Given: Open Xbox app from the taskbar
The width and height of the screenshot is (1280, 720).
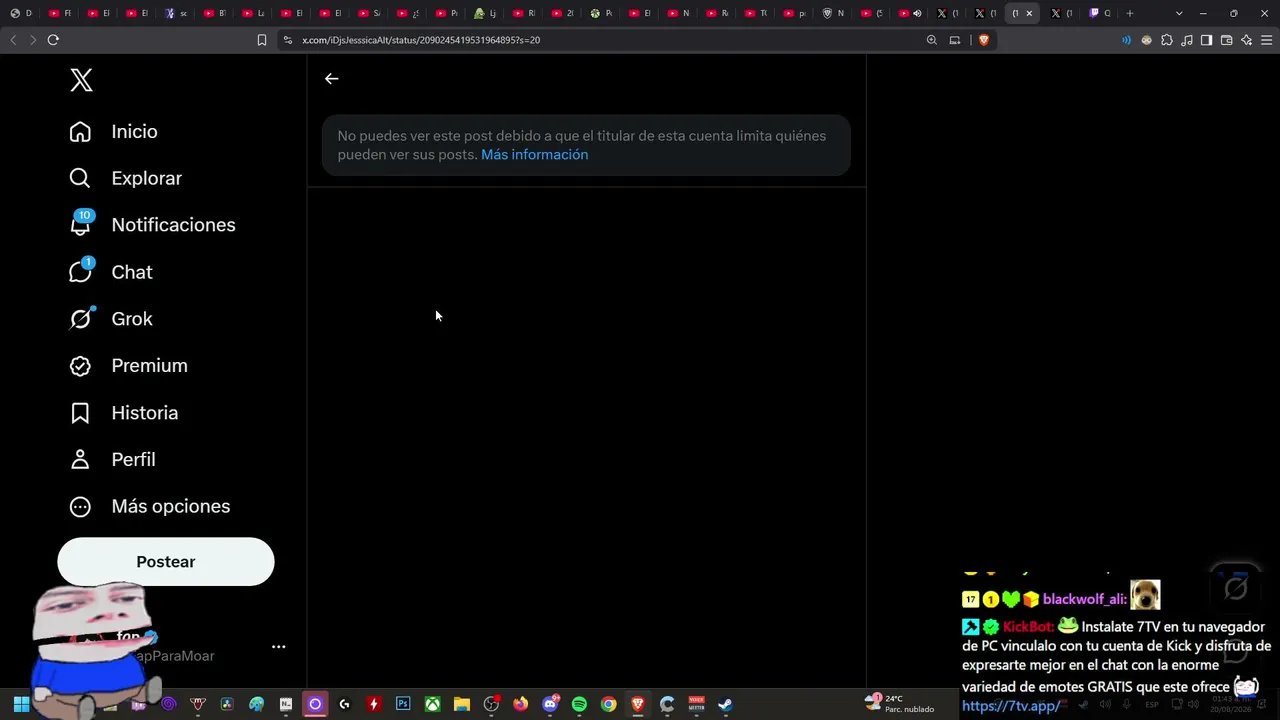Looking at the screenshot, I should (x=432, y=704).
